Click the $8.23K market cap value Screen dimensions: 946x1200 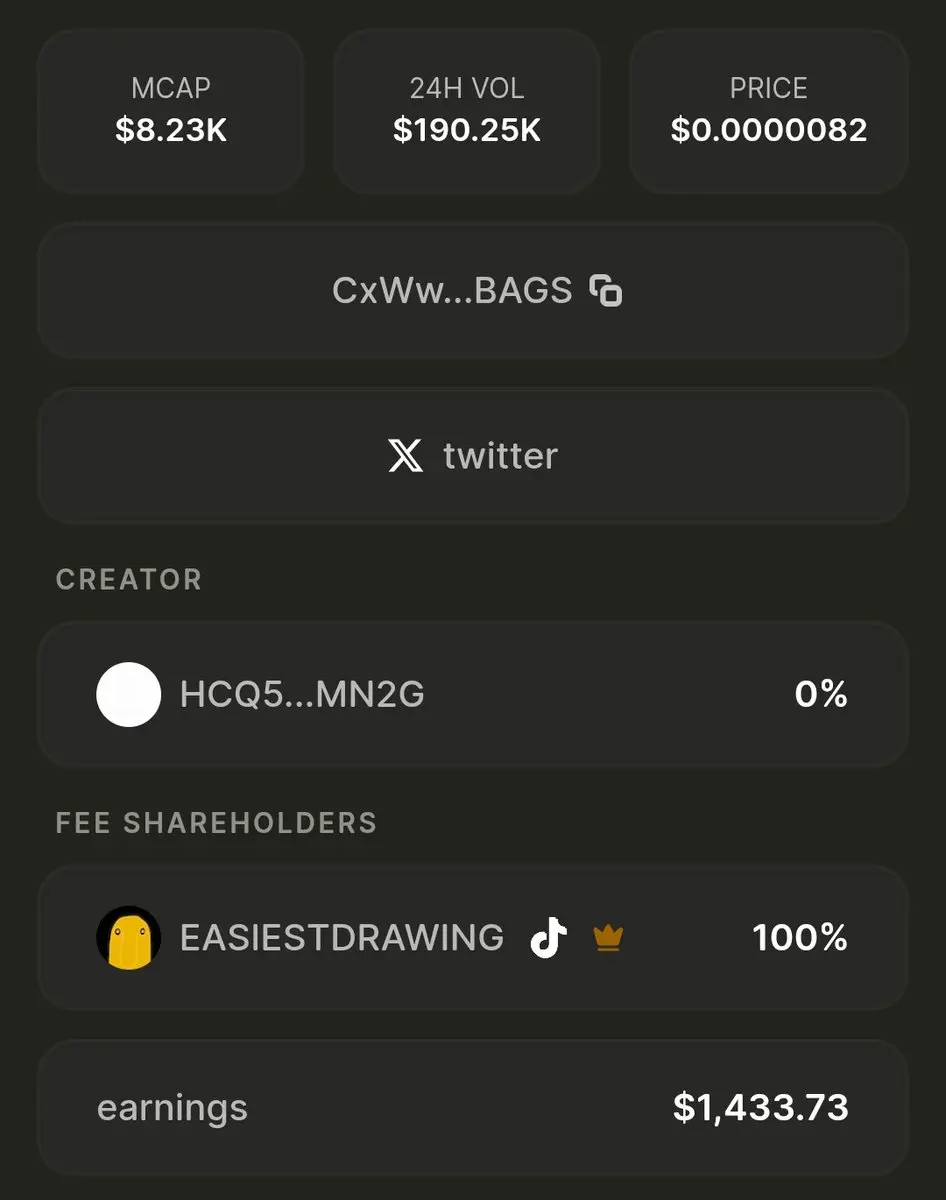[x=171, y=131]
